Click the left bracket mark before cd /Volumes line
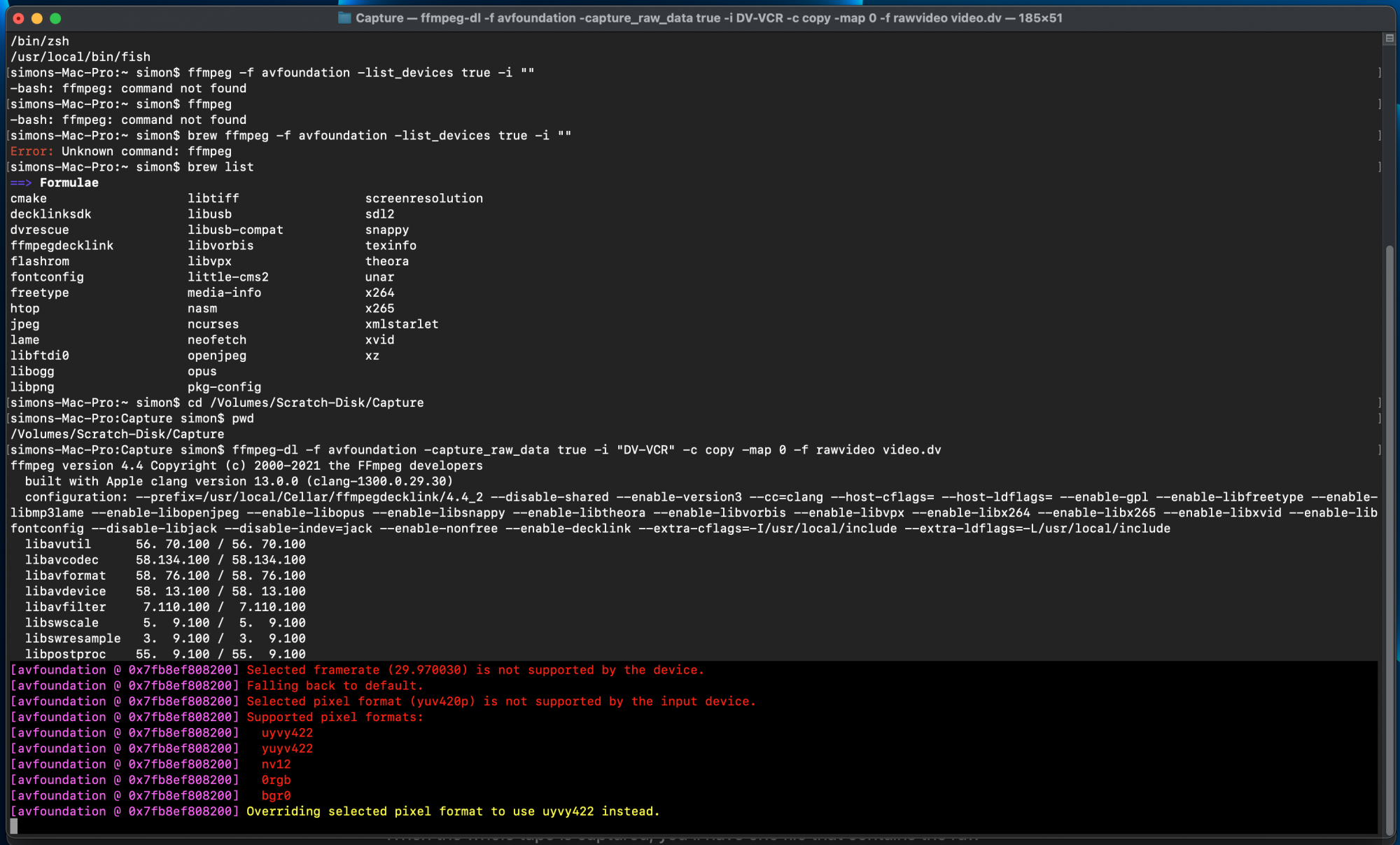 click(x=8, y=403)
